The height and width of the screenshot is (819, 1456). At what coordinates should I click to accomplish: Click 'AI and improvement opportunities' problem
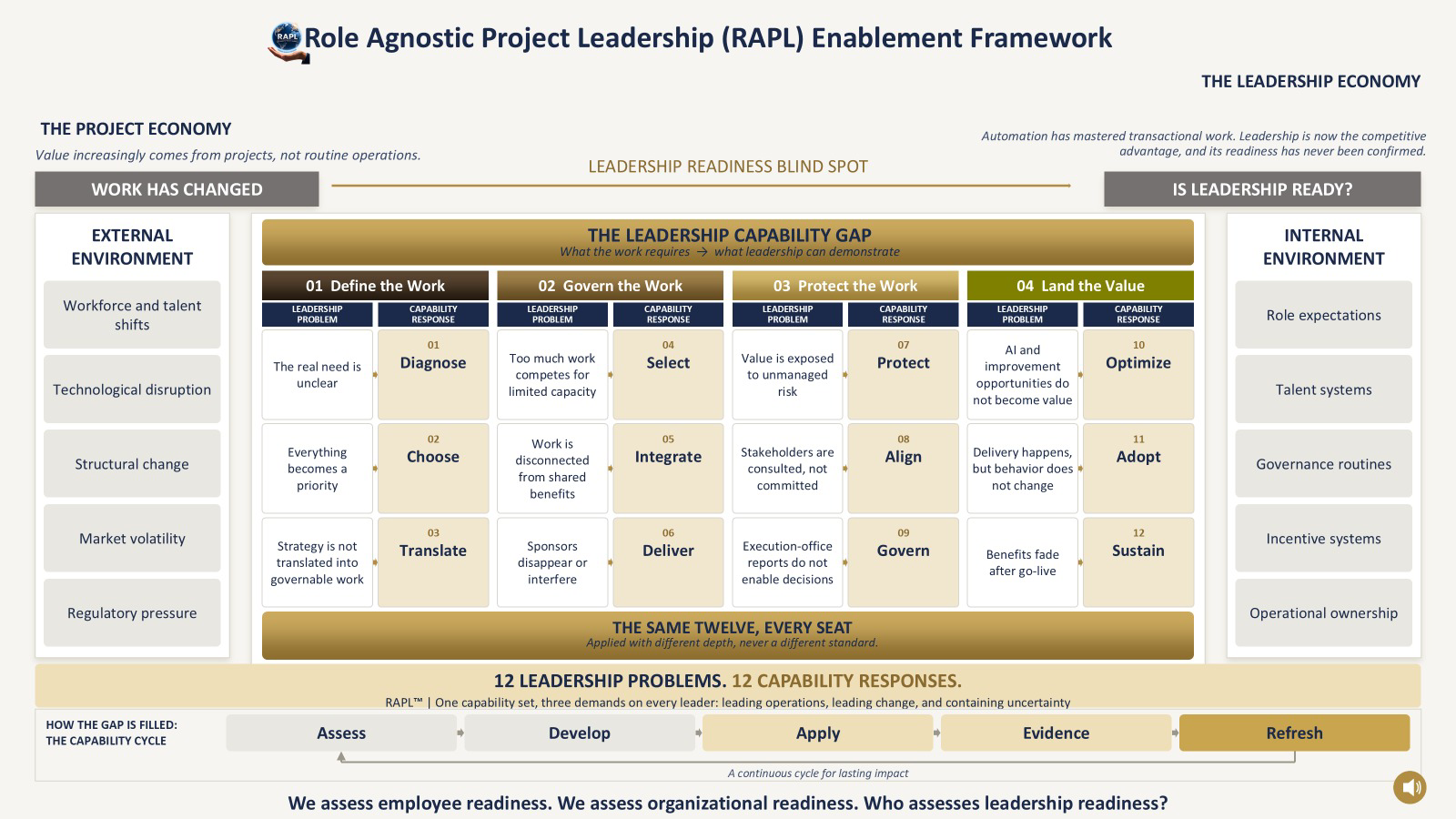coord(1023,375)
